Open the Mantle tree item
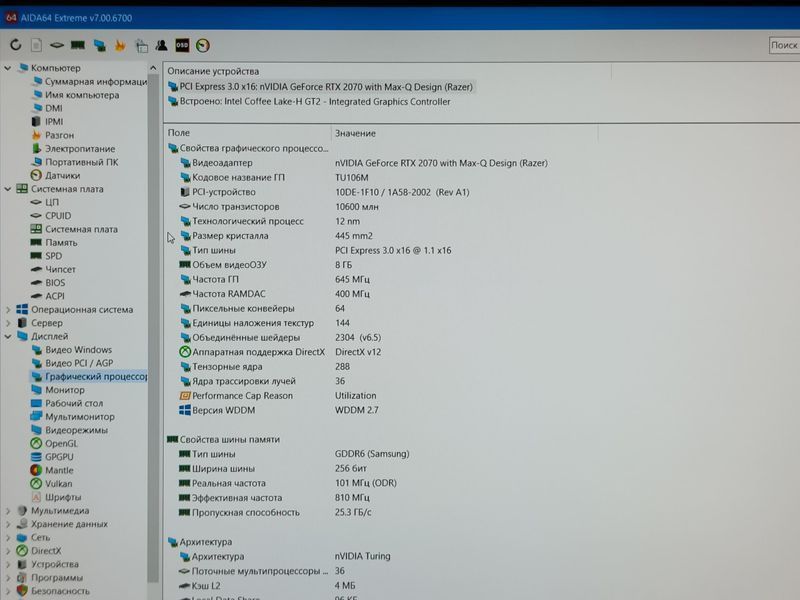 52,470
